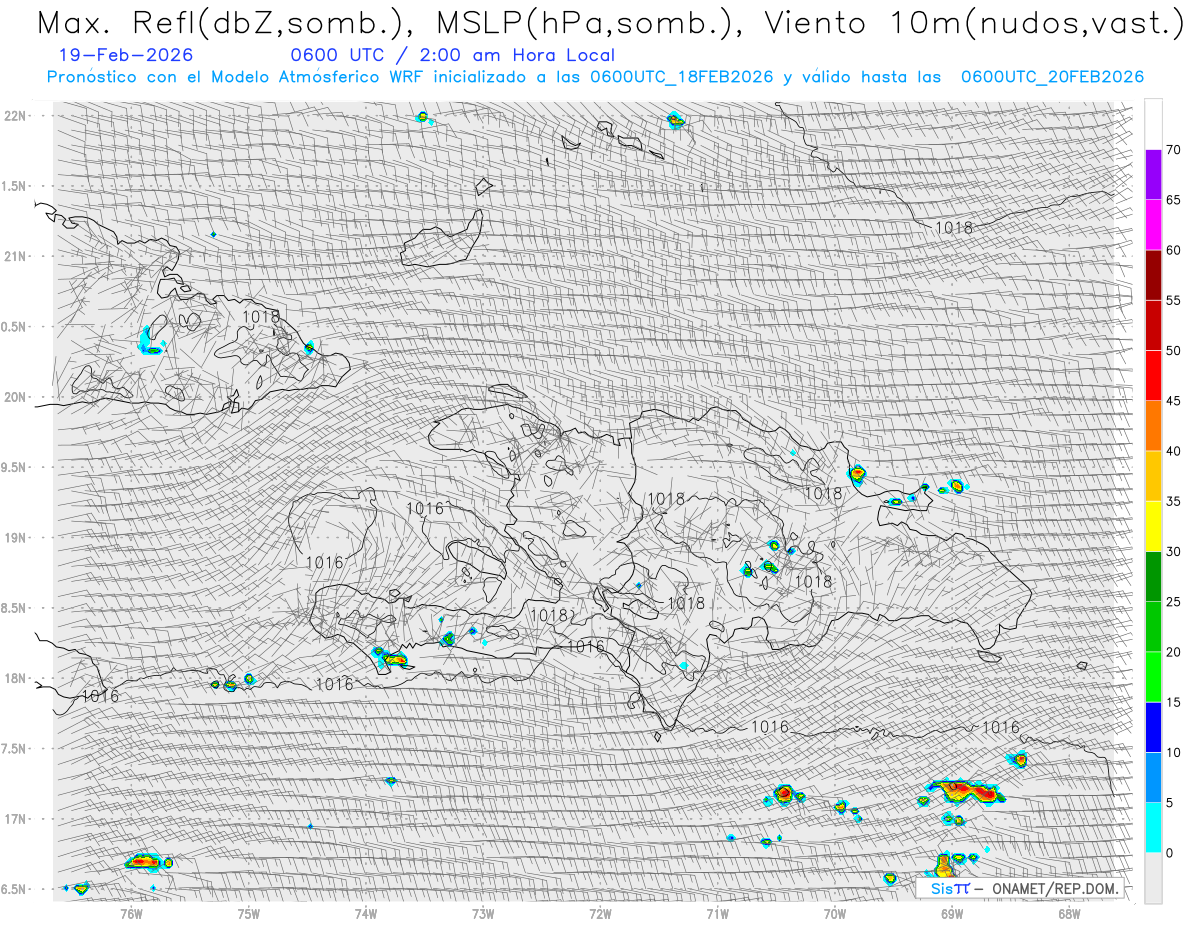Select the yellow 30–35 dBZ colorbar segment
1200x927 pixels.
[1153, 526]
